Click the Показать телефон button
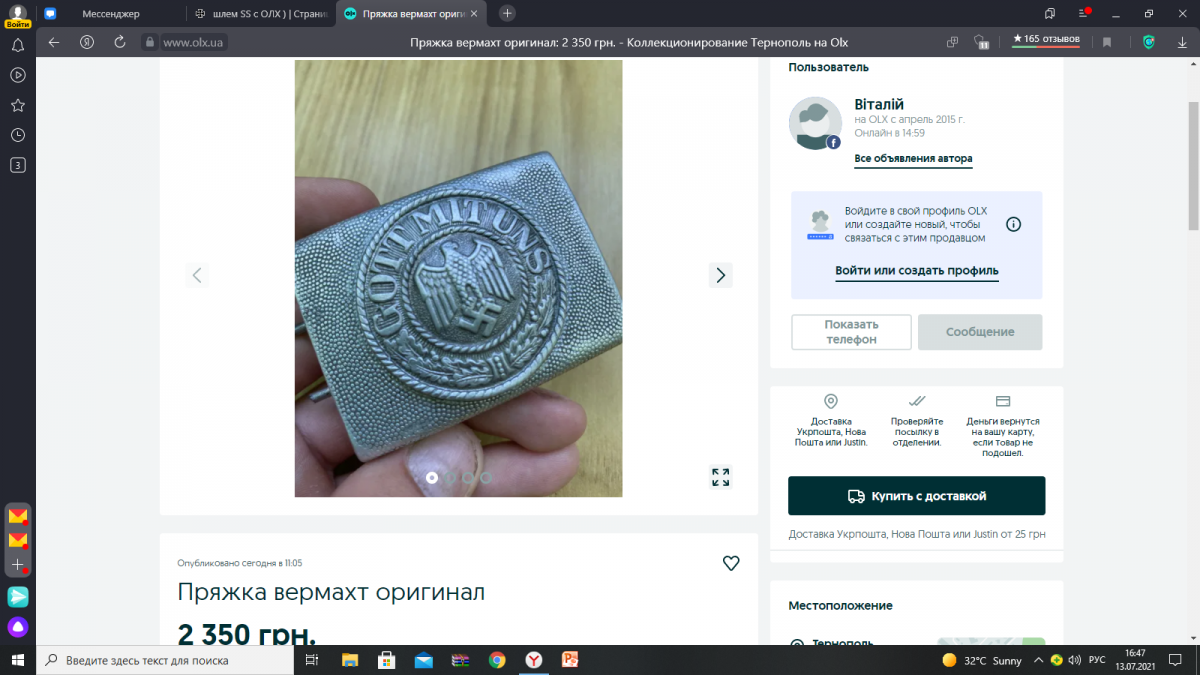 [851, 332]
